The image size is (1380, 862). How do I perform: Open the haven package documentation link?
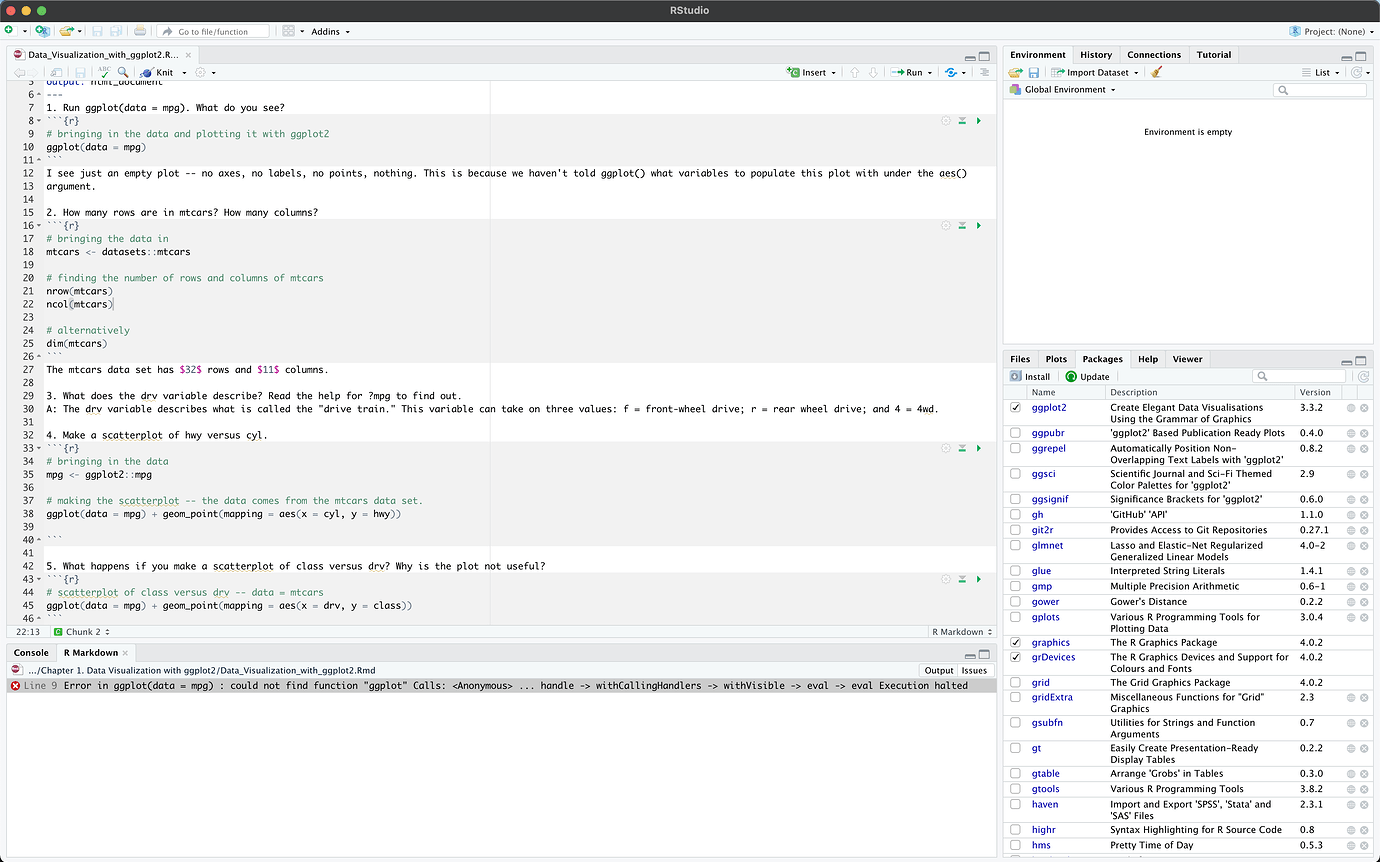[1044, 804]
